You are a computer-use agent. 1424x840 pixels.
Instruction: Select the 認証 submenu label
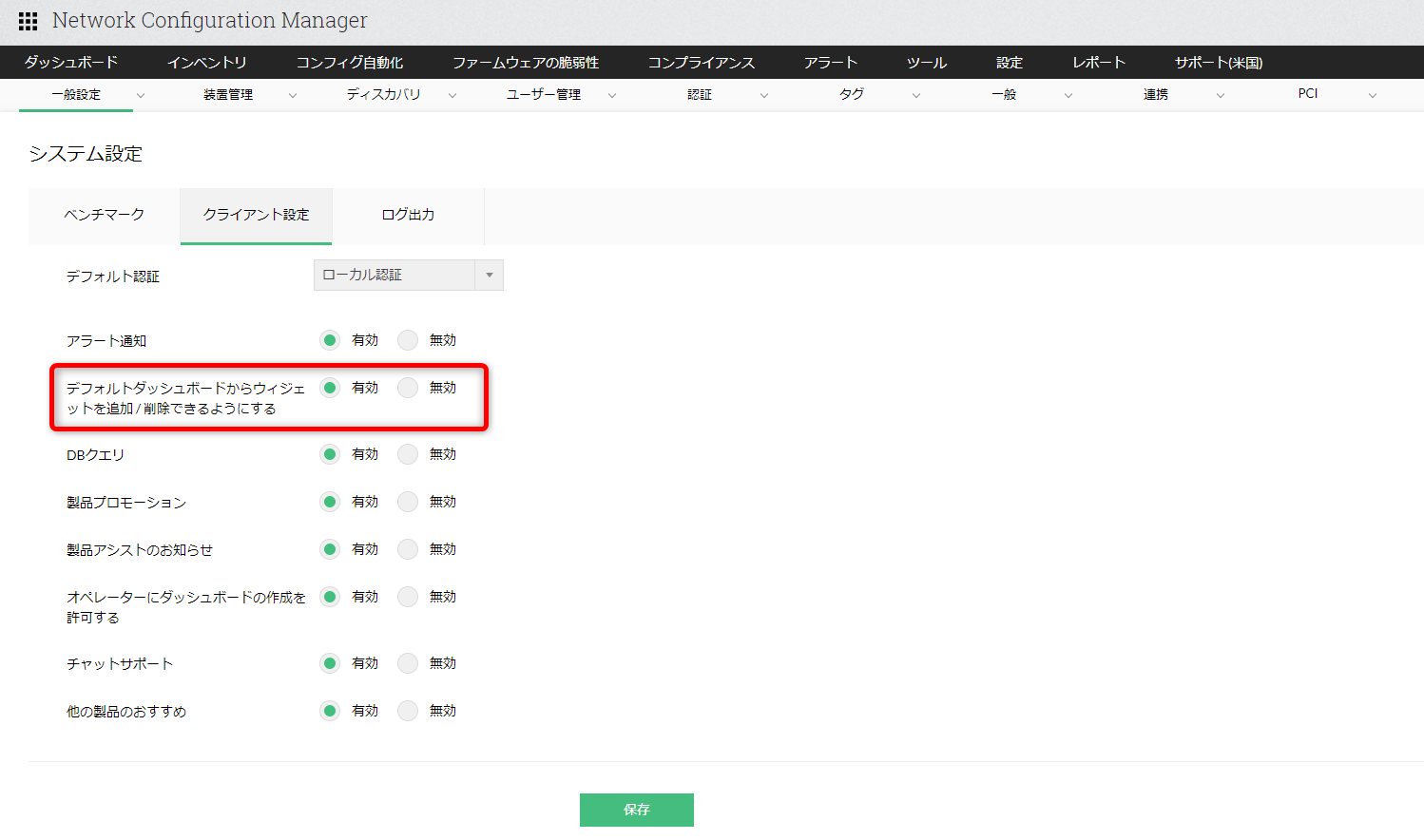point(700,94)
